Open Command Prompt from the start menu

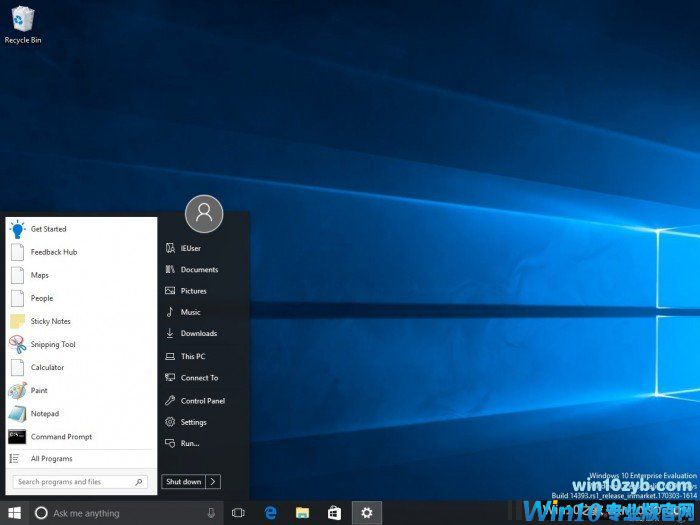click(x=60, y=436)
